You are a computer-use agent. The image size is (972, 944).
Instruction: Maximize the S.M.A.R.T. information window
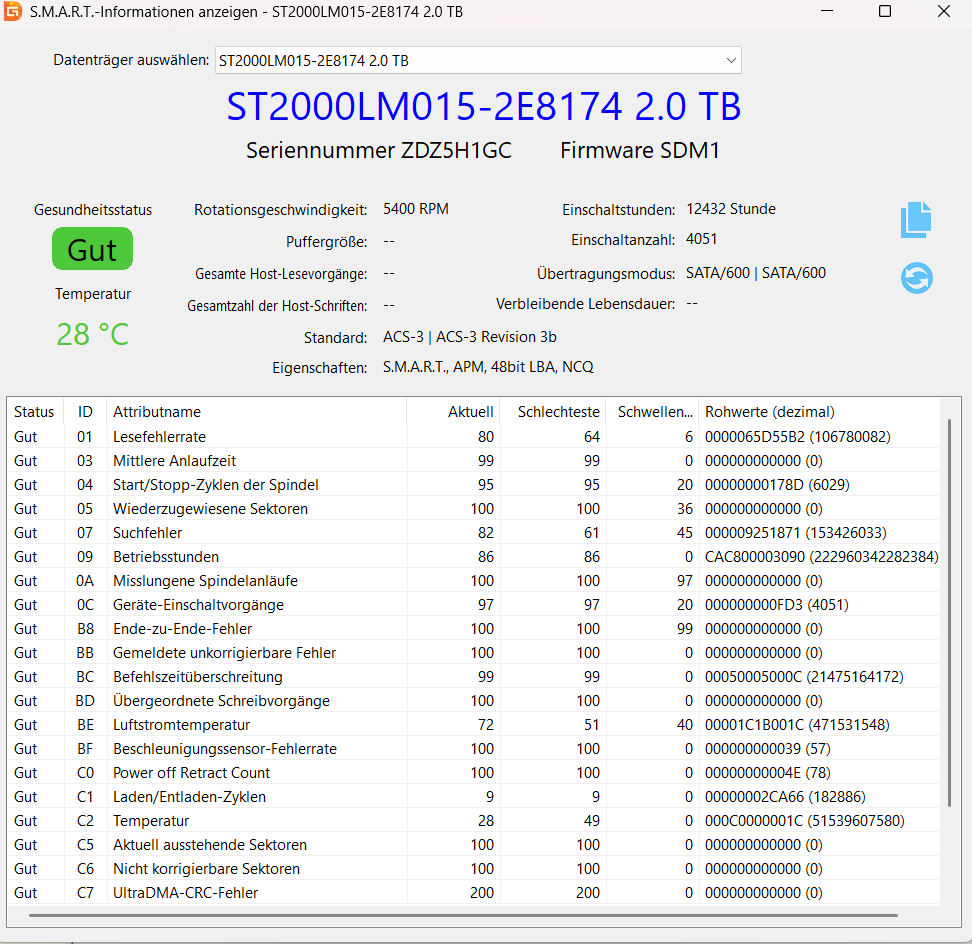884,12
